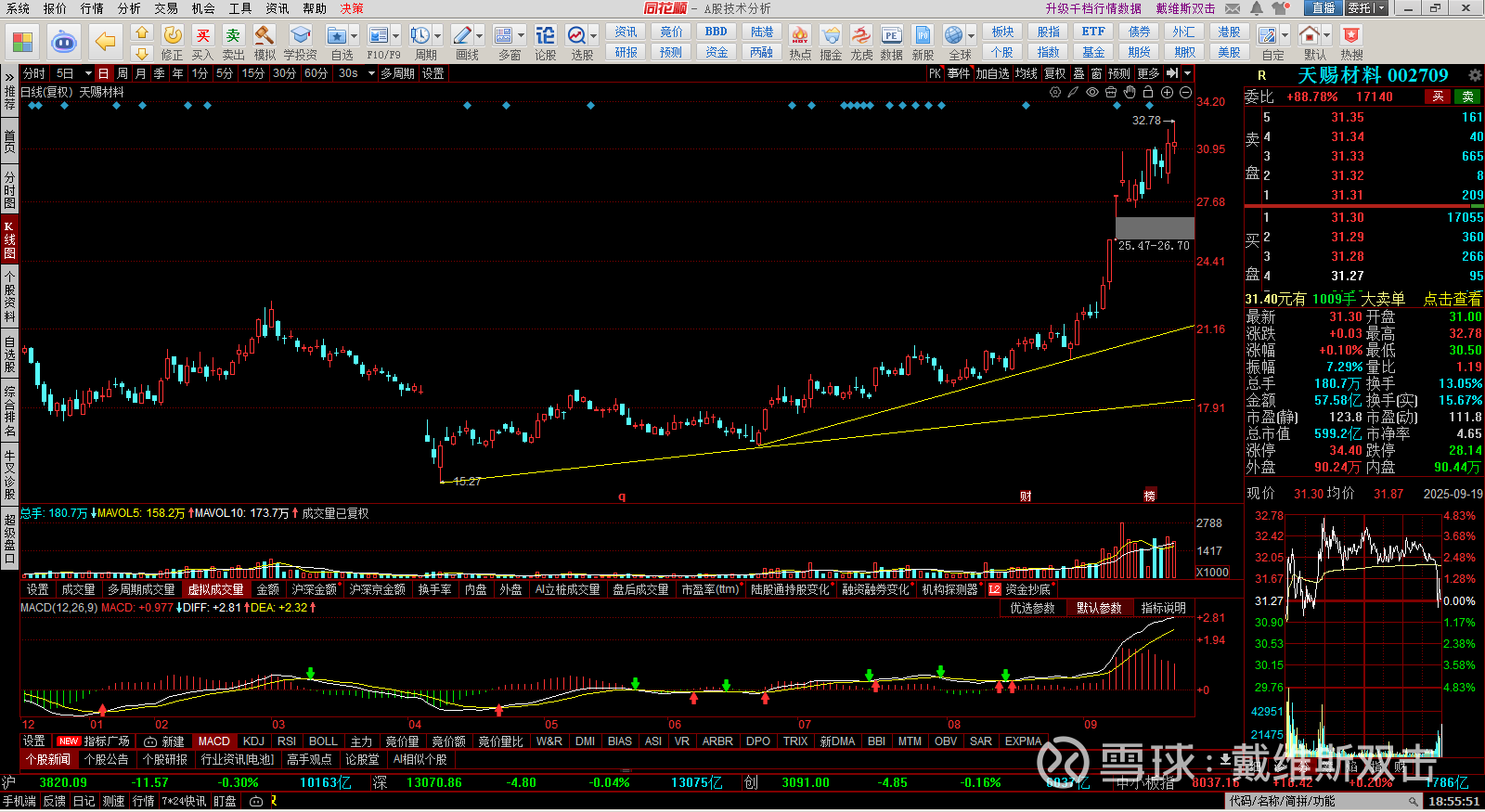This screenshot has width=1485, height=812.
Task: Open the 新股 IPO icon
Action: pos(923,35)
